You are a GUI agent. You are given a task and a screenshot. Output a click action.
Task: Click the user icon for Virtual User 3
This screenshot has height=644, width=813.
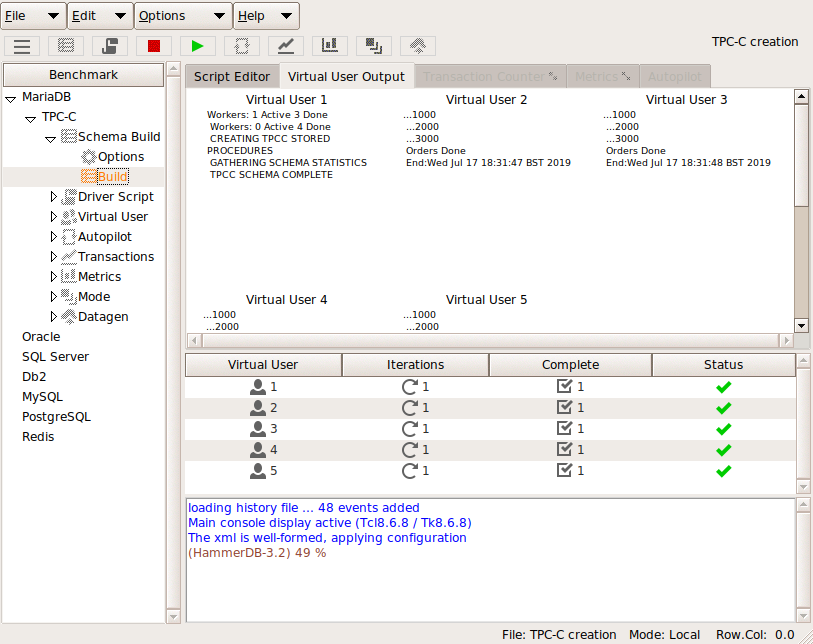coord(258,429)
